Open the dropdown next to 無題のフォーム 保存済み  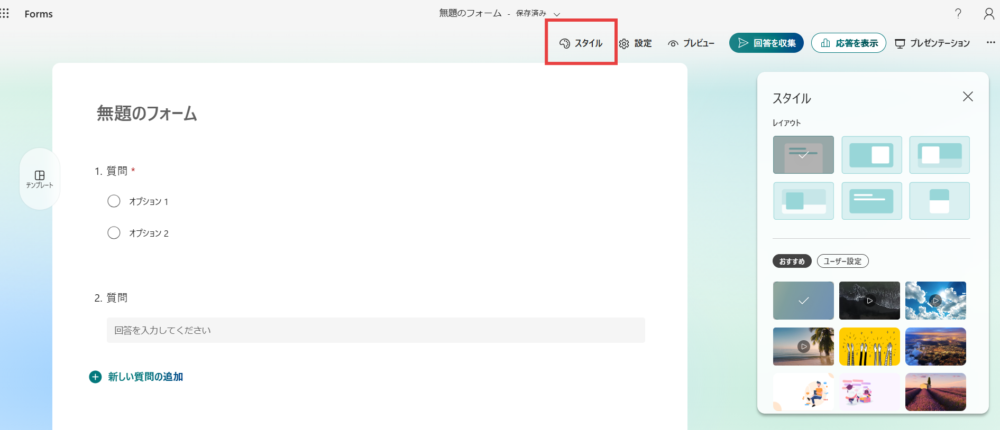pos(557,14)
